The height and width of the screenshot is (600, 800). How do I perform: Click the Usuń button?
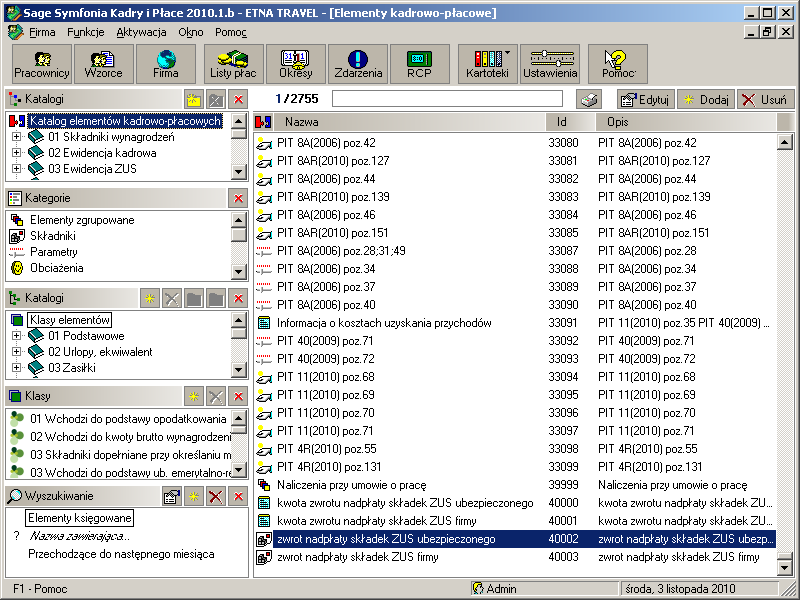tap(766, 99)
